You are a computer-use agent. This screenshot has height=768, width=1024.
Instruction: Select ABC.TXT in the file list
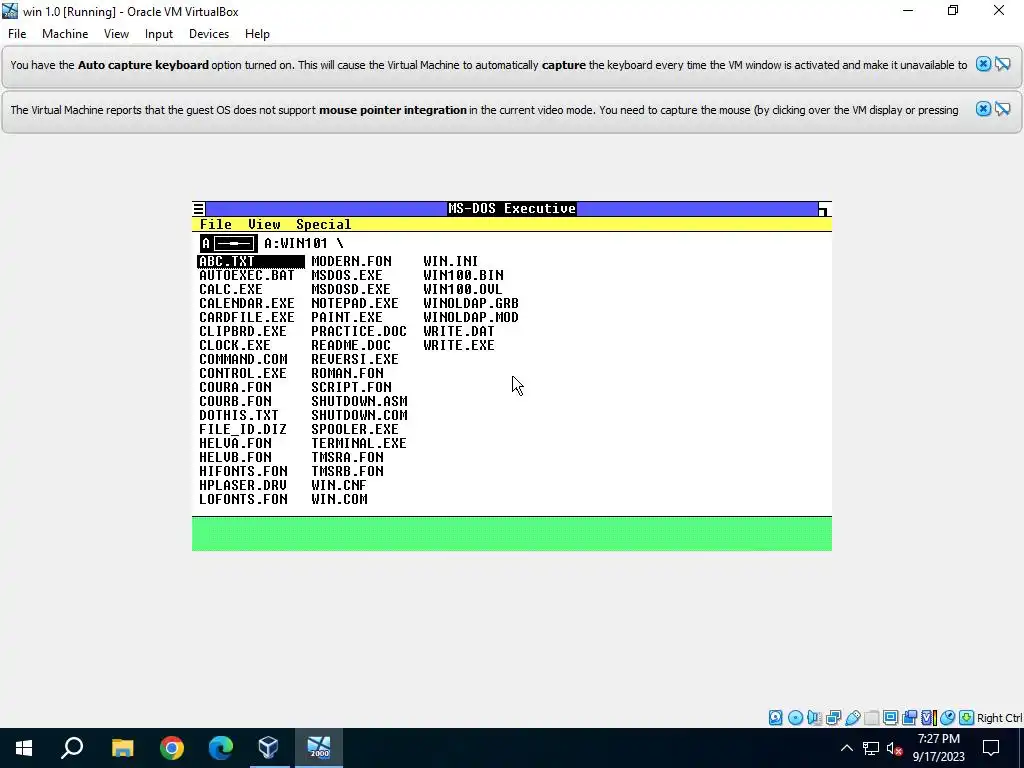[x=251, y=261]
